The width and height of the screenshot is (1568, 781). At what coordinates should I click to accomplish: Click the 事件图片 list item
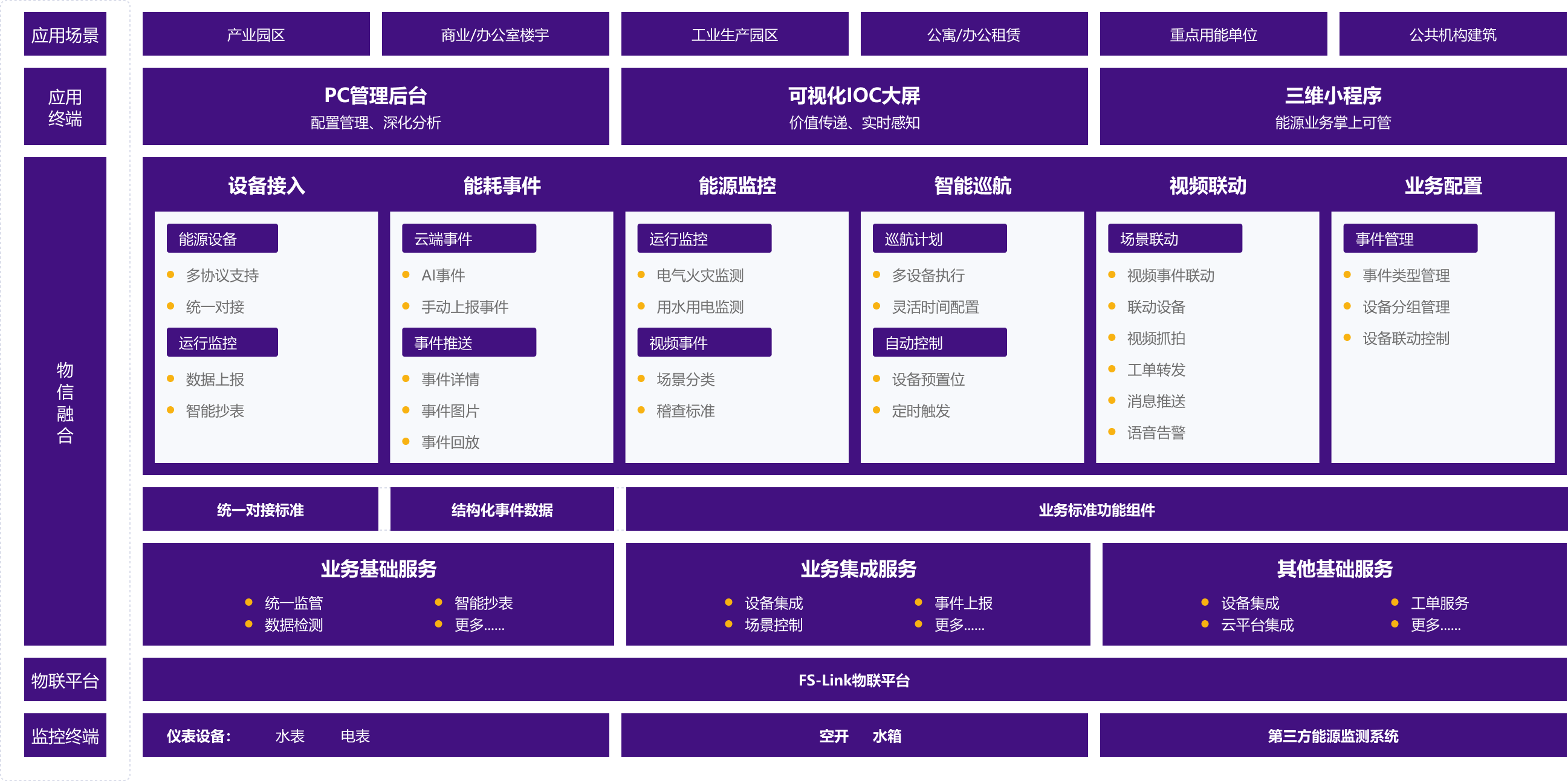coord(450,411)
